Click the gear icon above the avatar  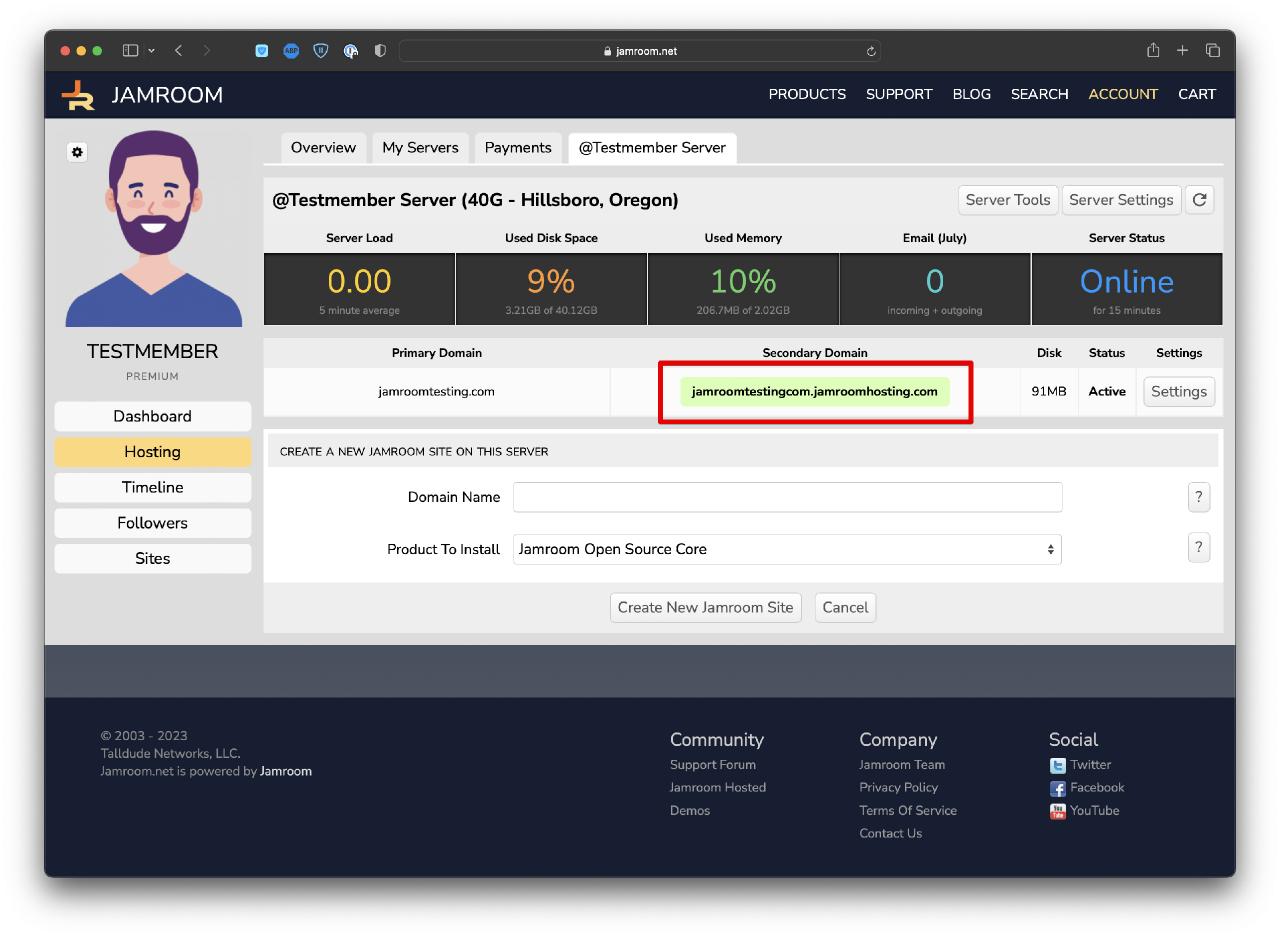click(77, 152)
